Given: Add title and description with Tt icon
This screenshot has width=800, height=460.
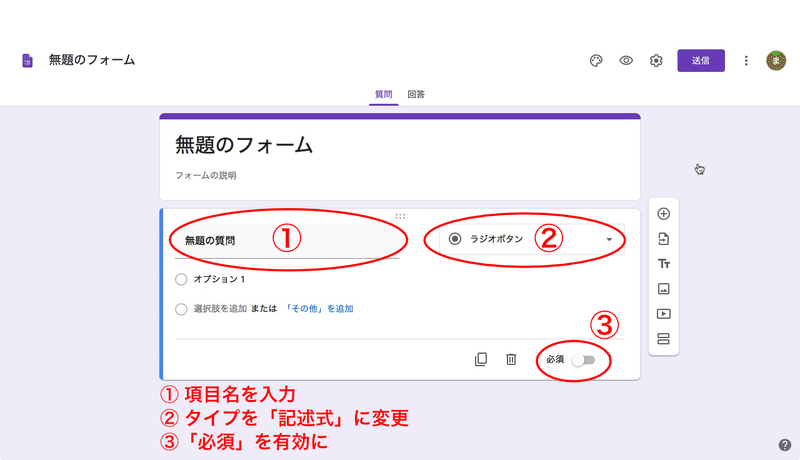Looking at the screenshot, I should pyautogui.click(x=663, y=264).
